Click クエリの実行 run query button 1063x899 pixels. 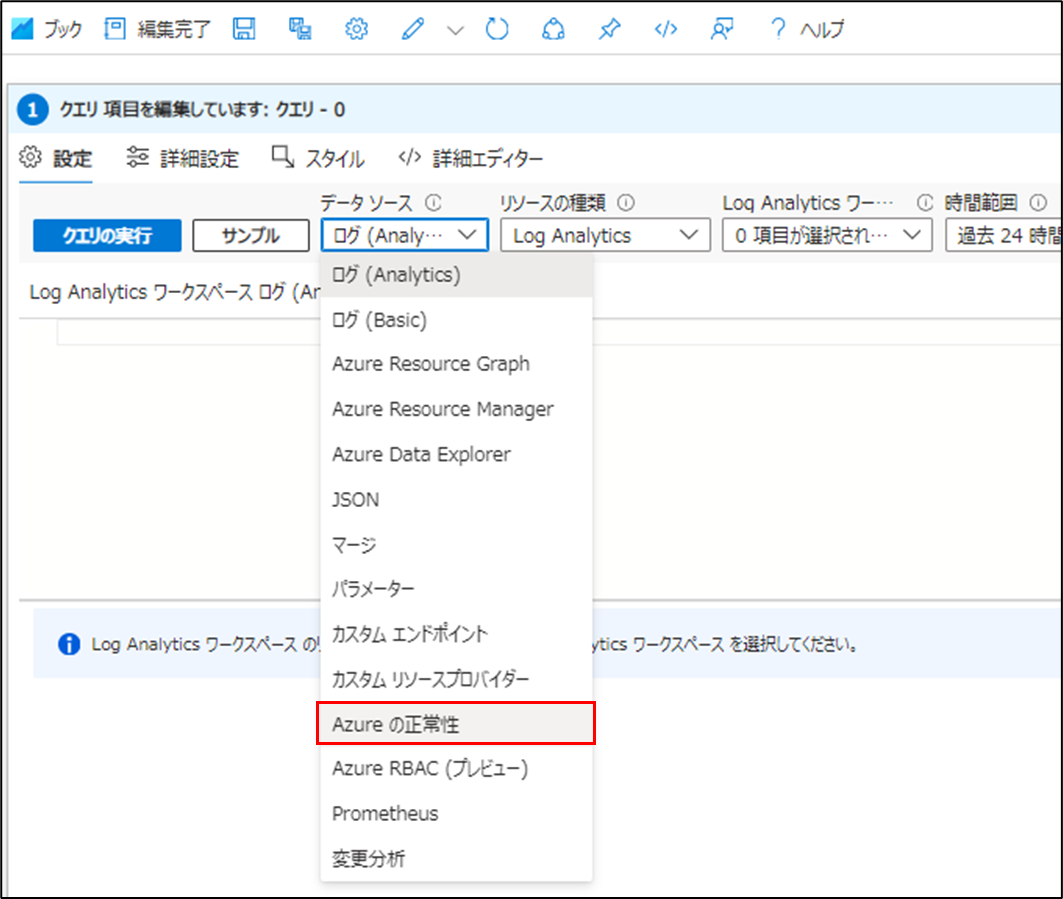tap(107, 235)
